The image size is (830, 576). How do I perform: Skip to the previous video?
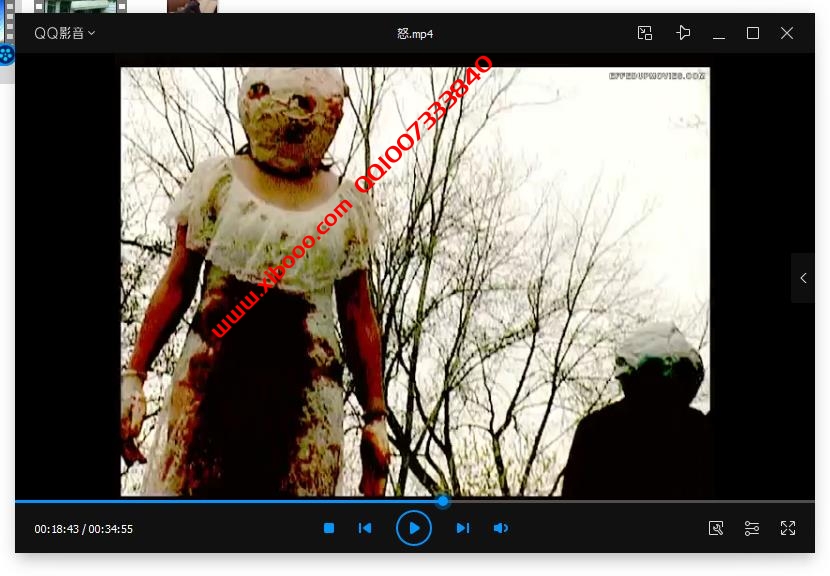point(365,528)
